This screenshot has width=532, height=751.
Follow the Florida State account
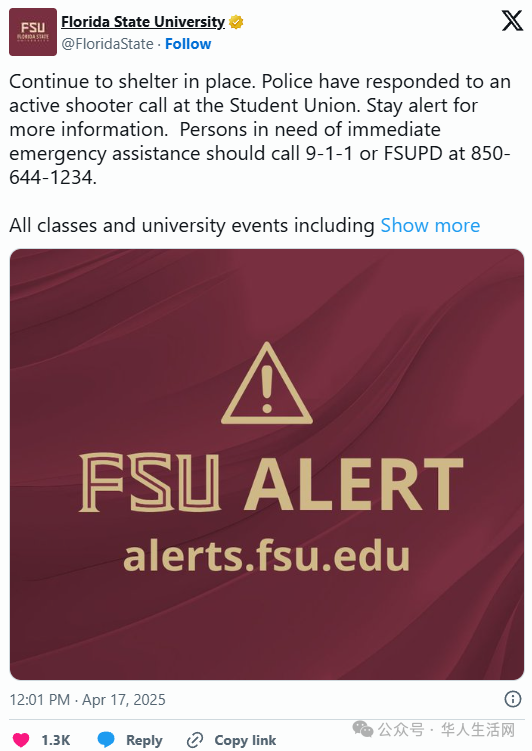[188, 44]
